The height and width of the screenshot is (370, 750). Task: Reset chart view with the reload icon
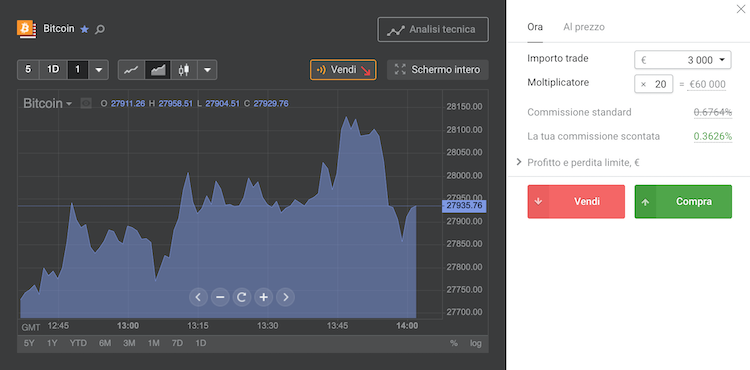(242, 297)
